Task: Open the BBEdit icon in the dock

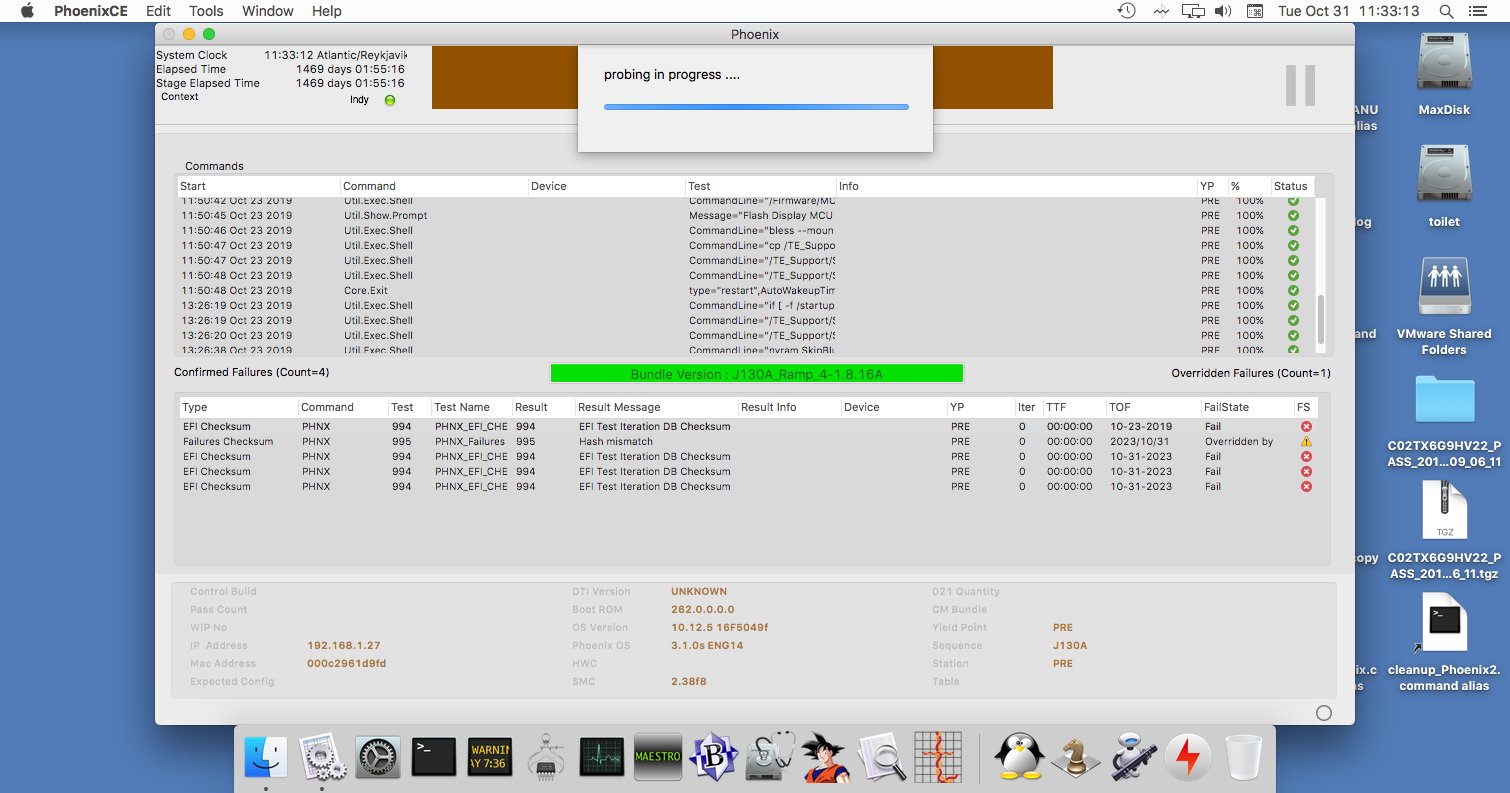Action: point(714,757)
